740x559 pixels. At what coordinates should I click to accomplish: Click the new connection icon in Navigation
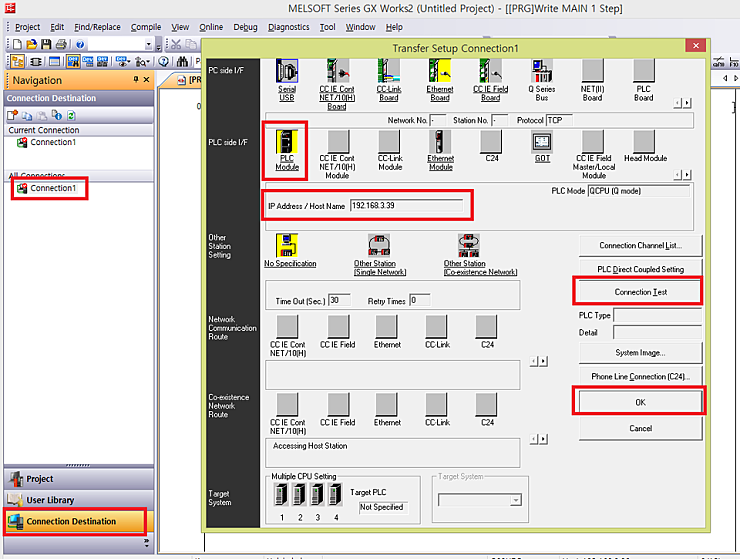[12, 115]
